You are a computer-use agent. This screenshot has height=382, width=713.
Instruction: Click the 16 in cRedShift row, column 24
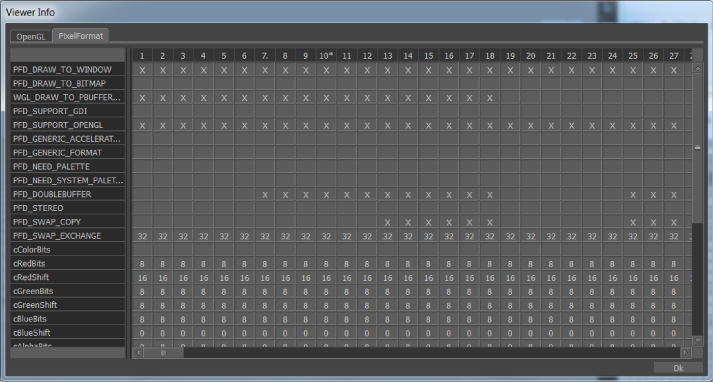tap(613, 278)
